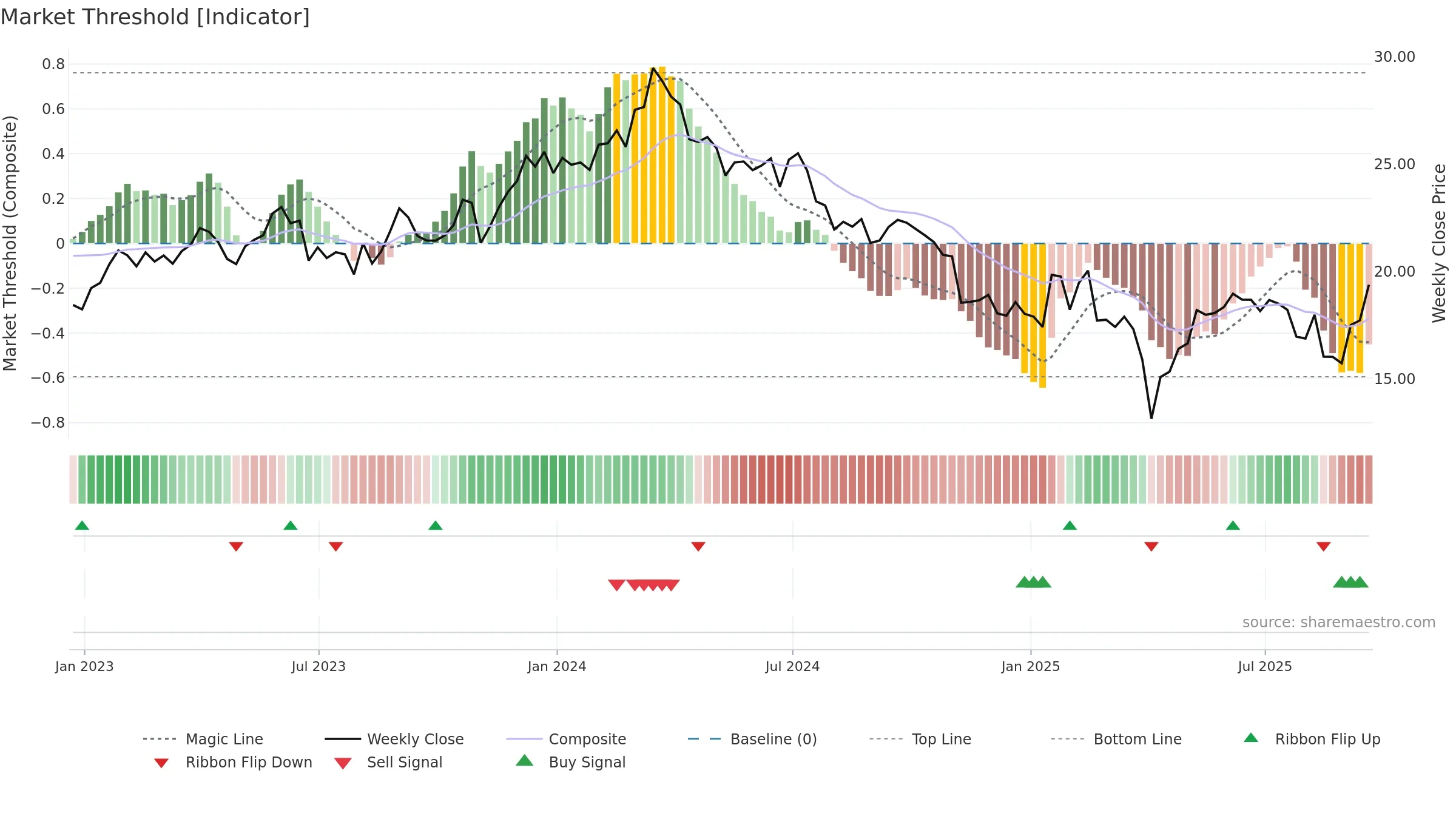Screen dimensions: 1456x819
Task: Click the lowest point of the Weekly Close line
Action: coord(1151,418)
